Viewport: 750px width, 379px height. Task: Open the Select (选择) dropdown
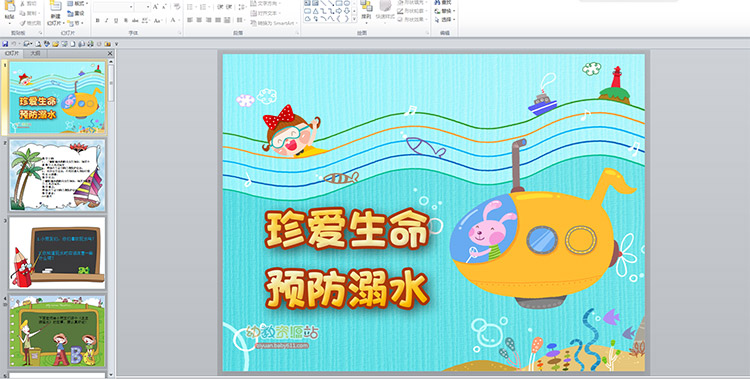click(445, 20)
